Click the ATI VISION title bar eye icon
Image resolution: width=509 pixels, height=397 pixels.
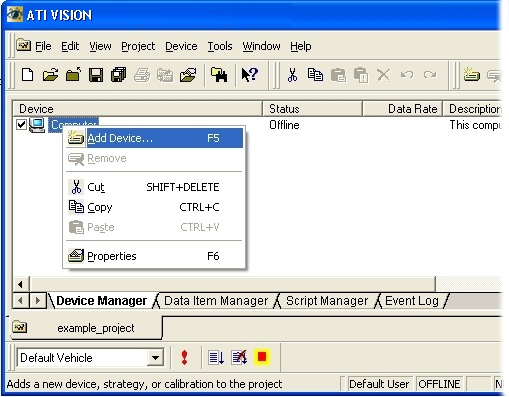click(x=15, y=14)
